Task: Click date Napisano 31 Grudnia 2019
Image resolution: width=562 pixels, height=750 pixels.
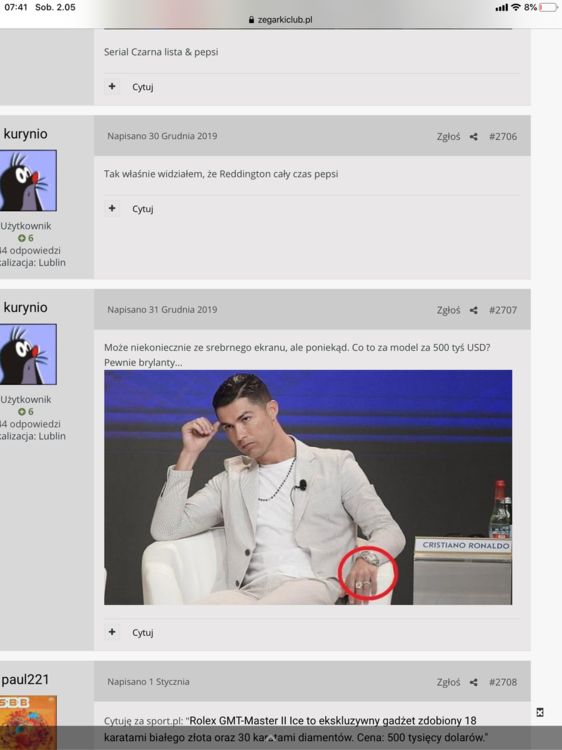Action: pos(162,309)
